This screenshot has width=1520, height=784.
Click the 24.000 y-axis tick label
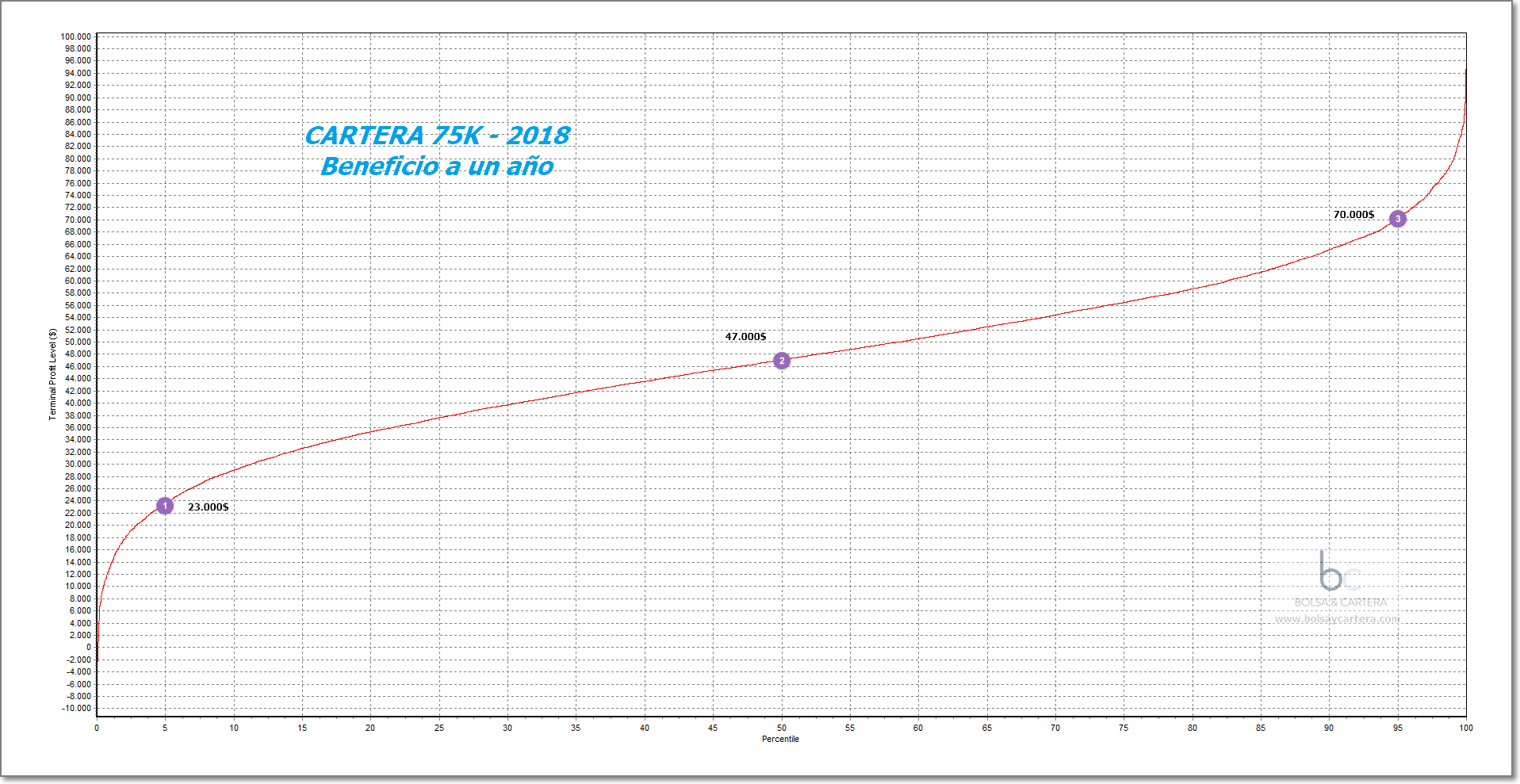[x=78, y=500]
